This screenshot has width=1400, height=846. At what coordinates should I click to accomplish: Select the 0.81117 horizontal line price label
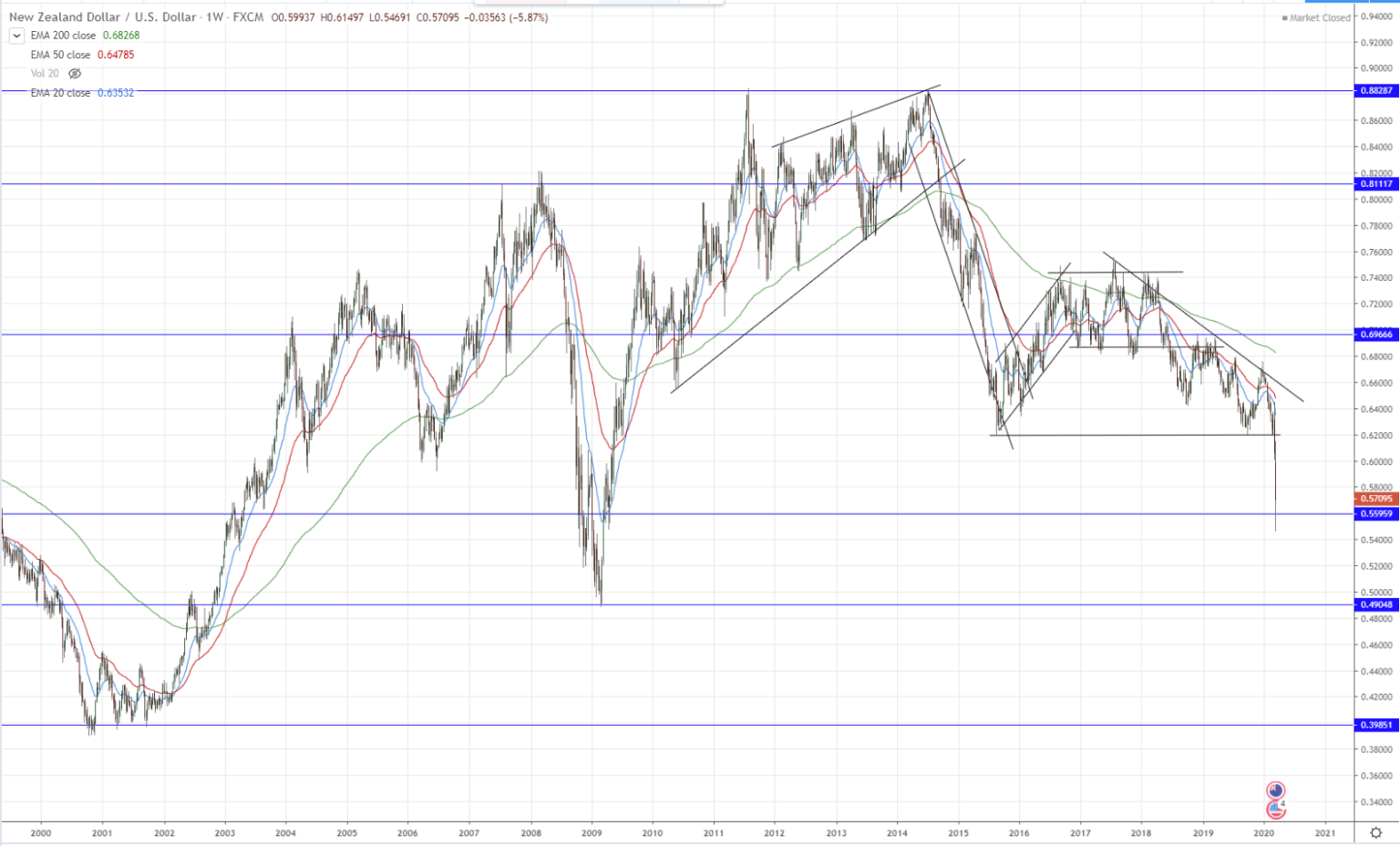tap(1376, 184)
